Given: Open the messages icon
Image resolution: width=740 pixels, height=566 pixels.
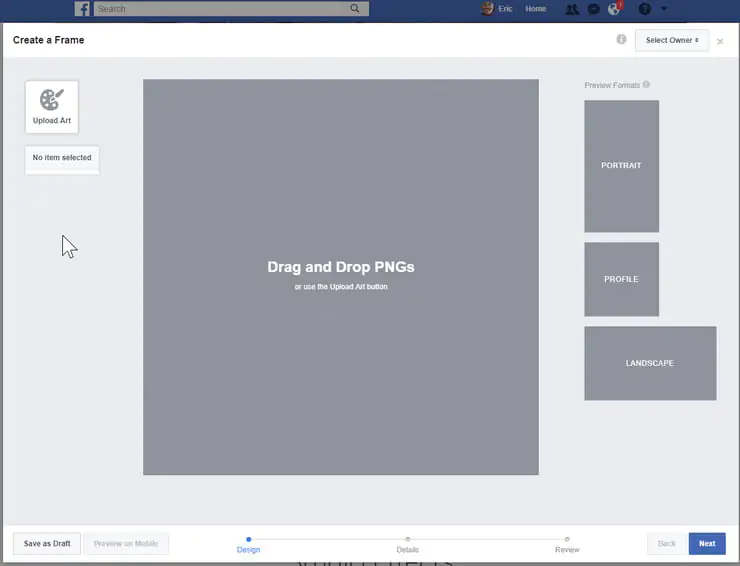Looking at the screenshot, I should (x=593, y=9).
